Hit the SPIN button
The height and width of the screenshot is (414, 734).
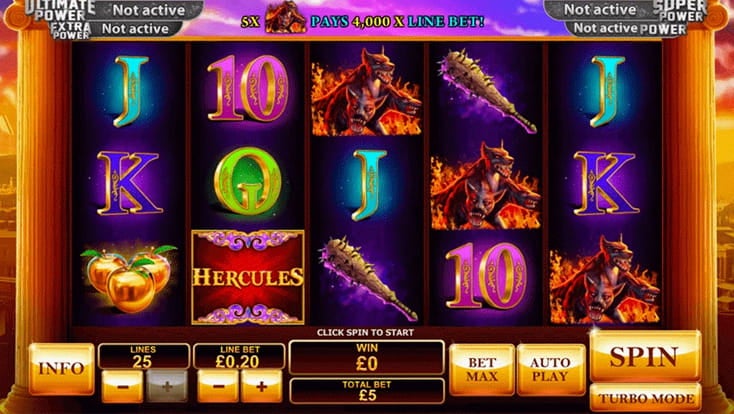pyautogui.click(x=645, y=356)
